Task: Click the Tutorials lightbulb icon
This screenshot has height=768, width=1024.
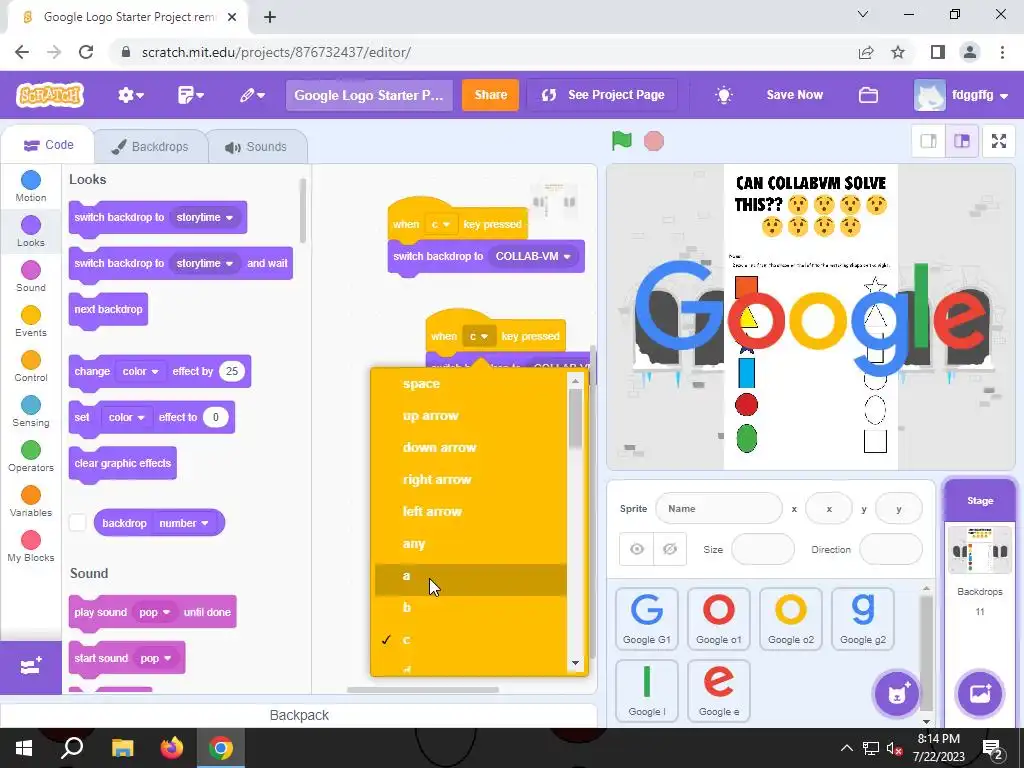Action: click(724, 95)
